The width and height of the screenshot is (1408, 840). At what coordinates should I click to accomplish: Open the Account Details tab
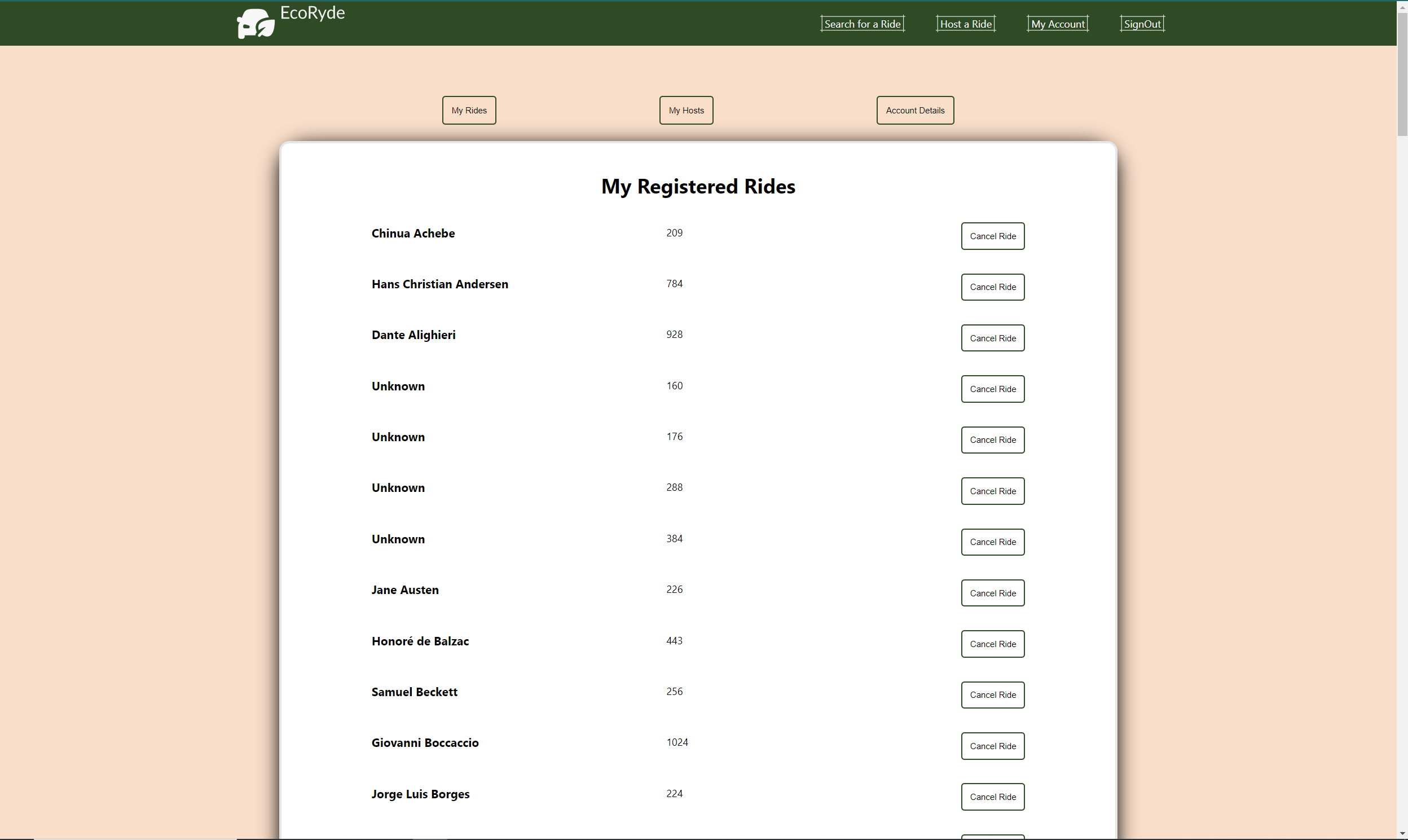[x=914, y=111]
